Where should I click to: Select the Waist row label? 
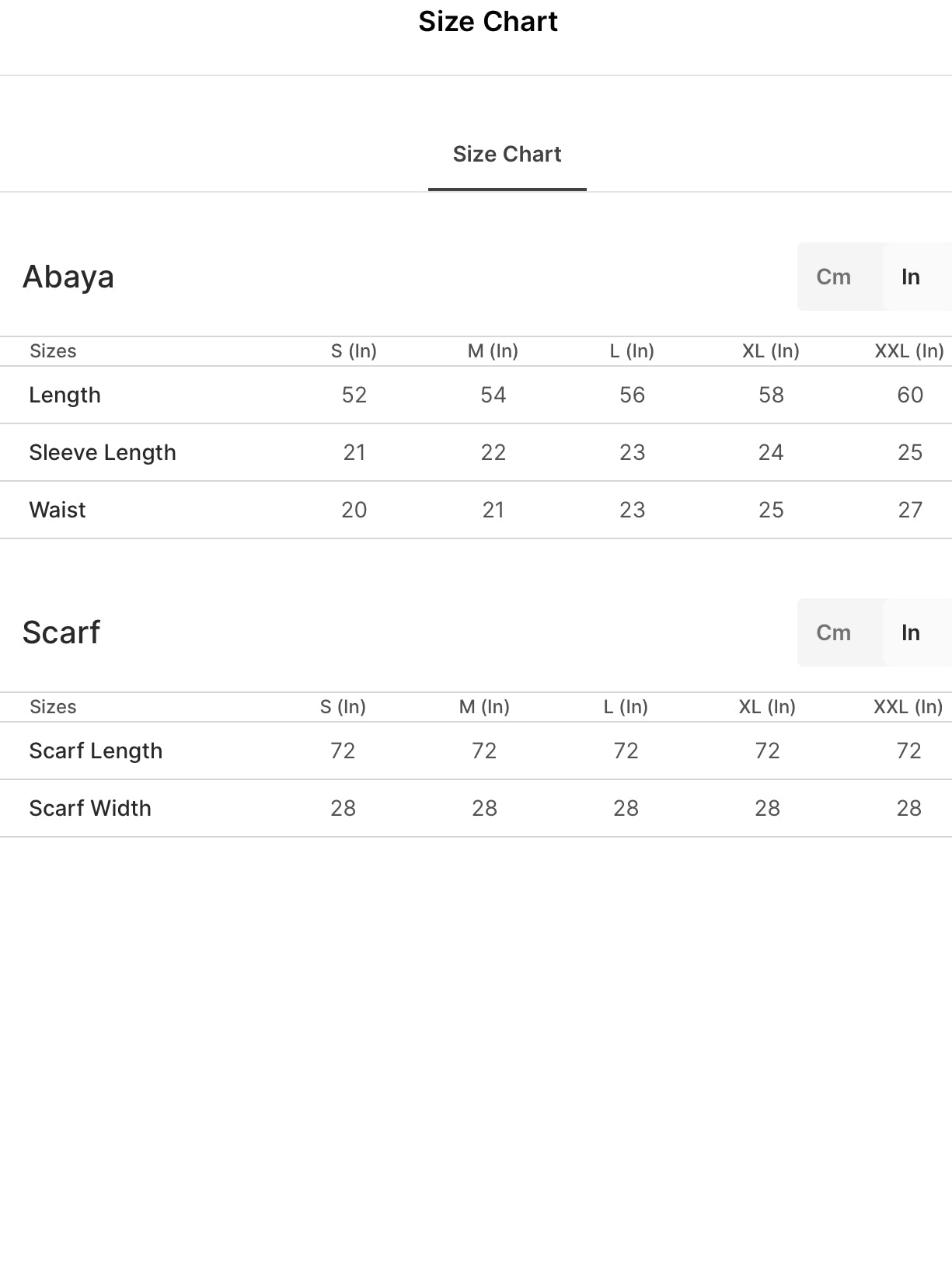click(58, 510)
